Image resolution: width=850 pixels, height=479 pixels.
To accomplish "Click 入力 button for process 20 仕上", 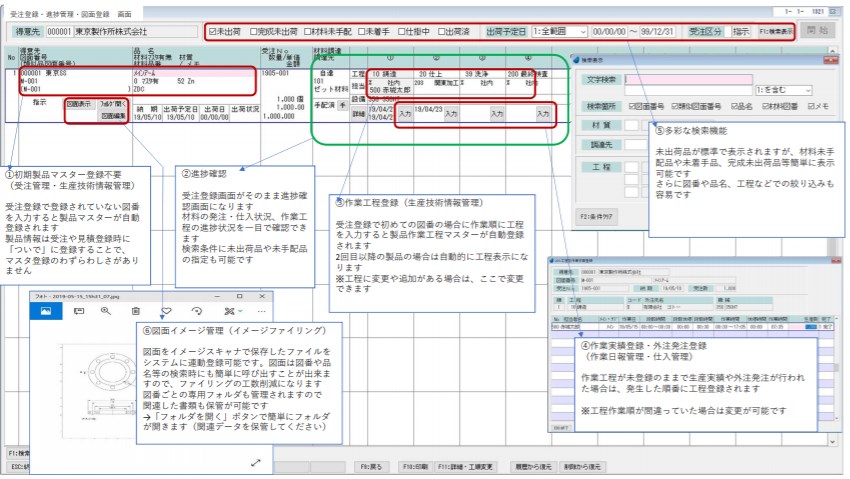I will 451,114.
